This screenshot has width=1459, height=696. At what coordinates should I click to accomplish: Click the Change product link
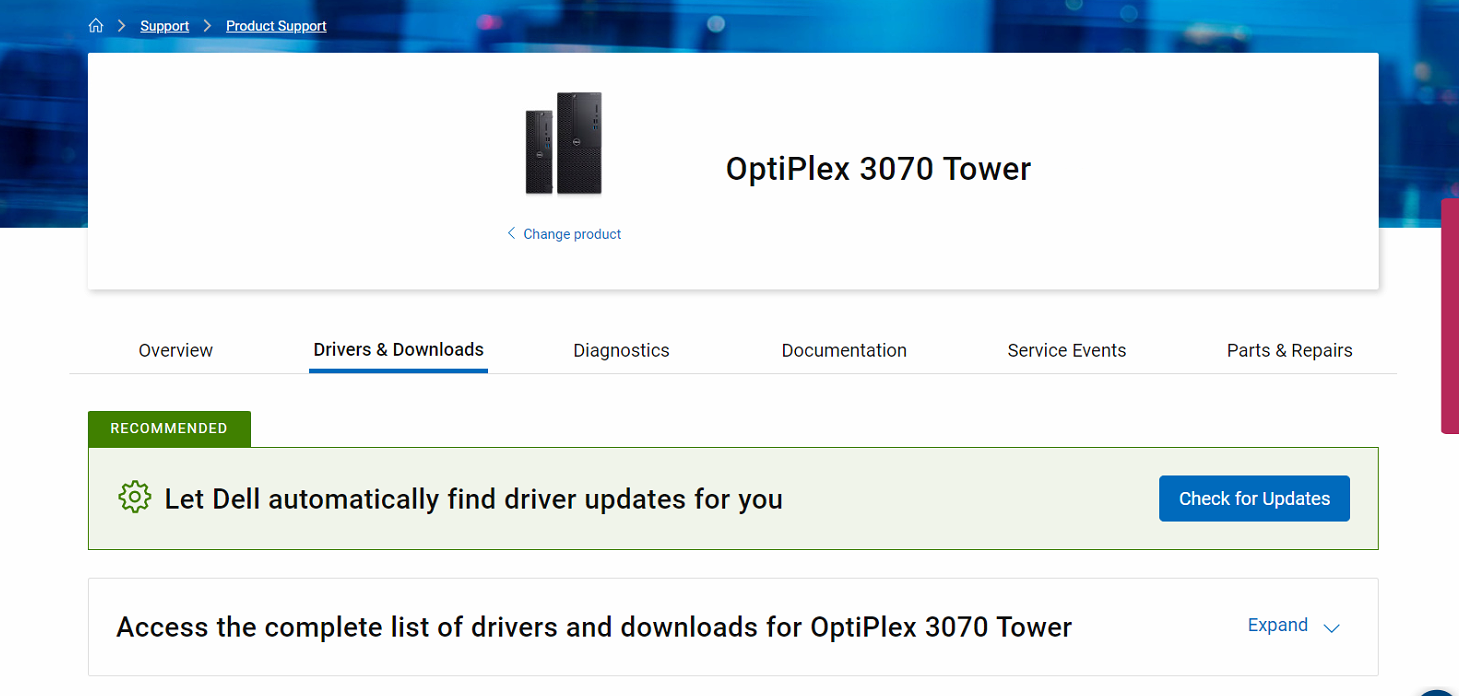point(564,234)
